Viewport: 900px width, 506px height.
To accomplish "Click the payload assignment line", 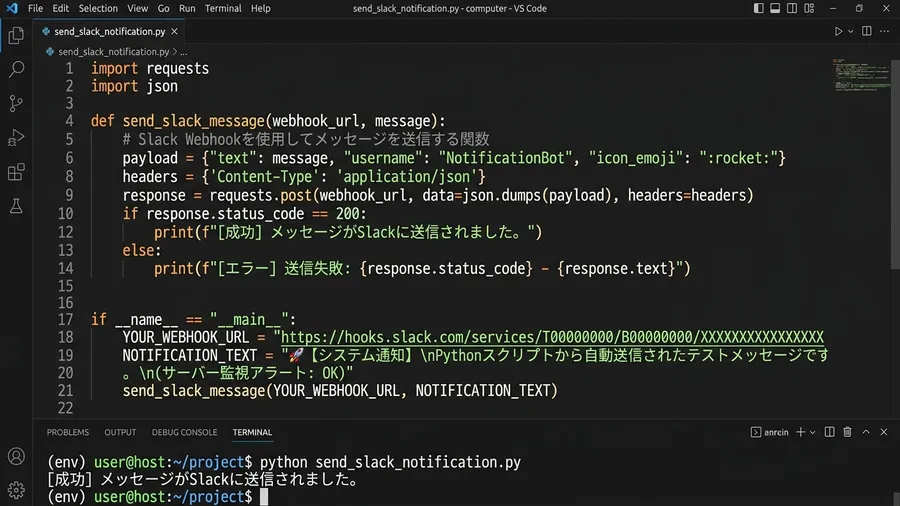I will tap(453, 158).
